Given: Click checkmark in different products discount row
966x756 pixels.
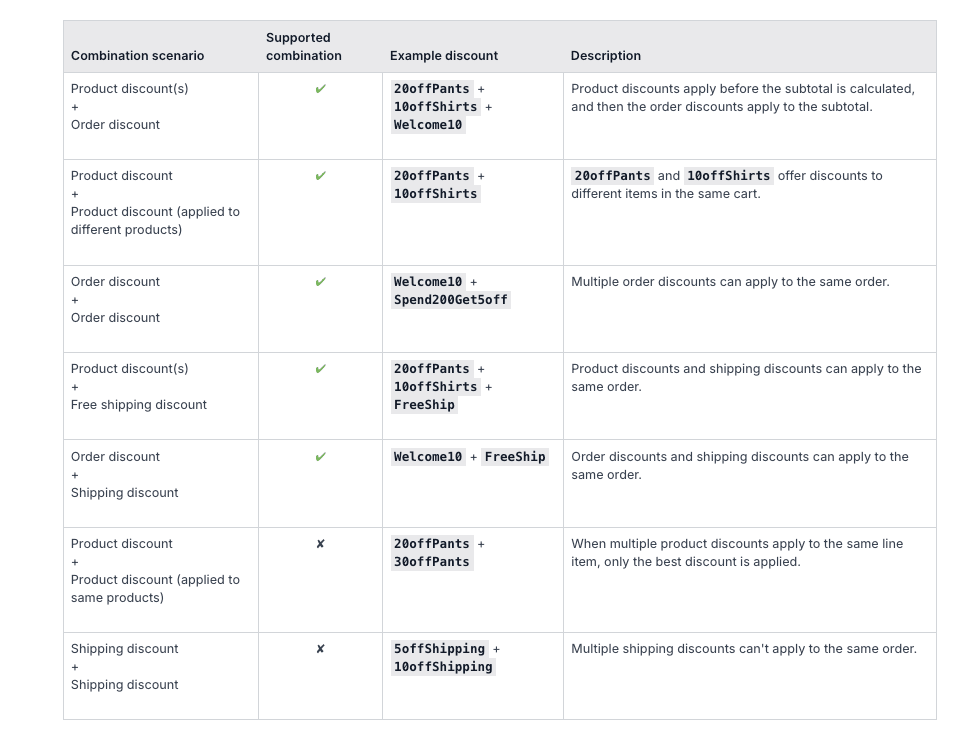Looking at the screenshot, I should pyautogui.click(x=320, y=176).
